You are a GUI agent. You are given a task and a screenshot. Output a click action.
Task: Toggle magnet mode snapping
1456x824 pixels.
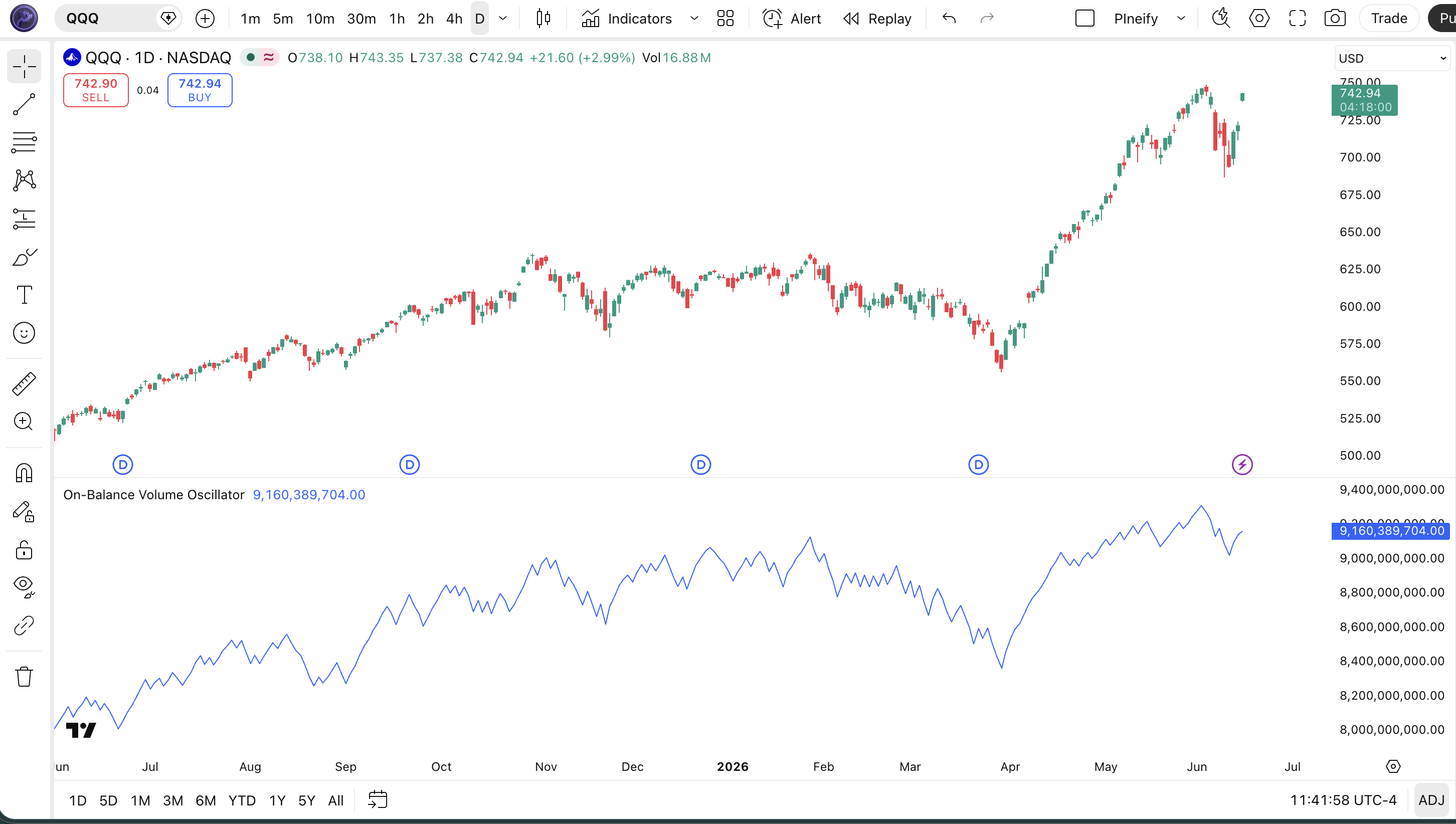24,473
